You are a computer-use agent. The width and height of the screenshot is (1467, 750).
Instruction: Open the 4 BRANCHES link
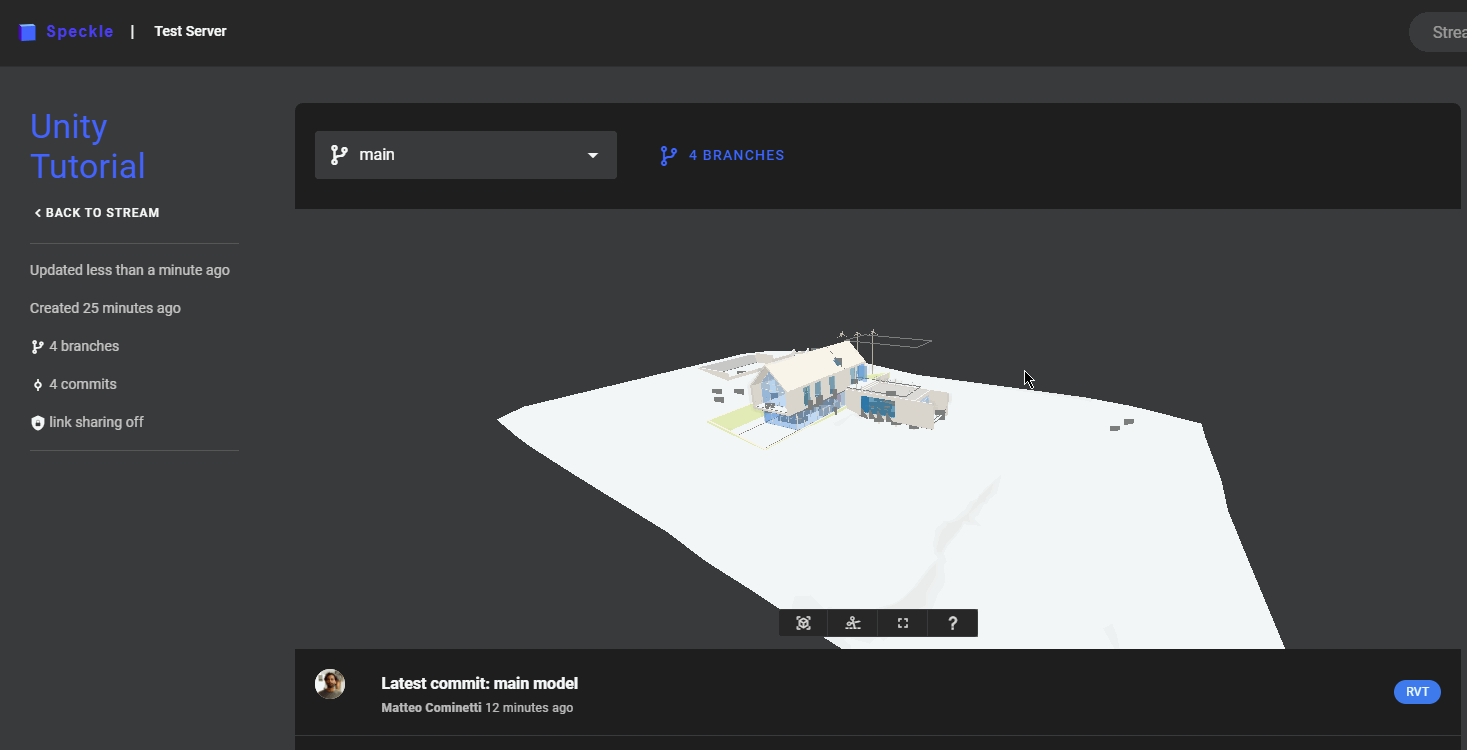click(736, 156)
